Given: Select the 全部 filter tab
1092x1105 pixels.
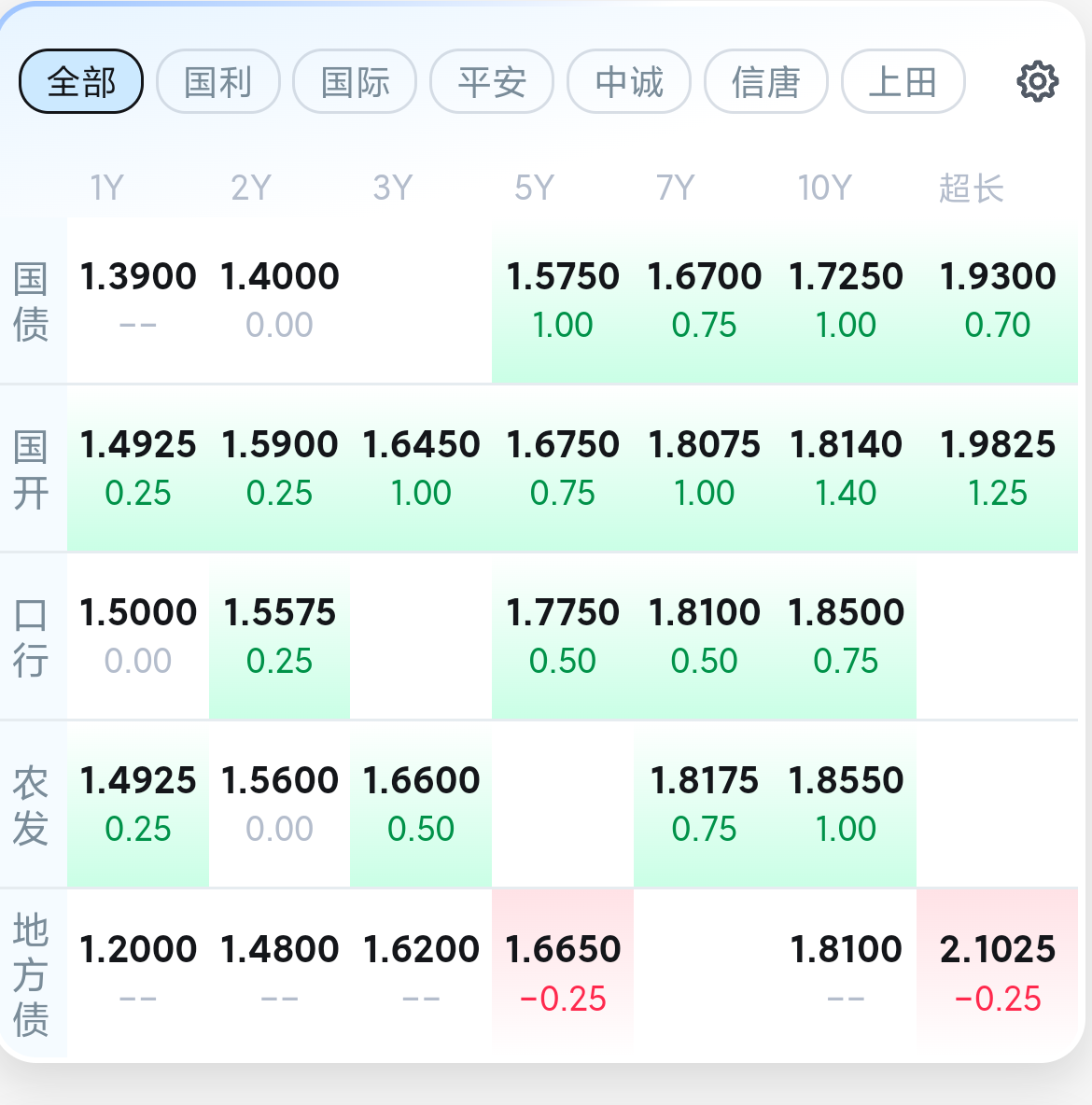Looking at the screenshot, I should [x=81, y=82].
